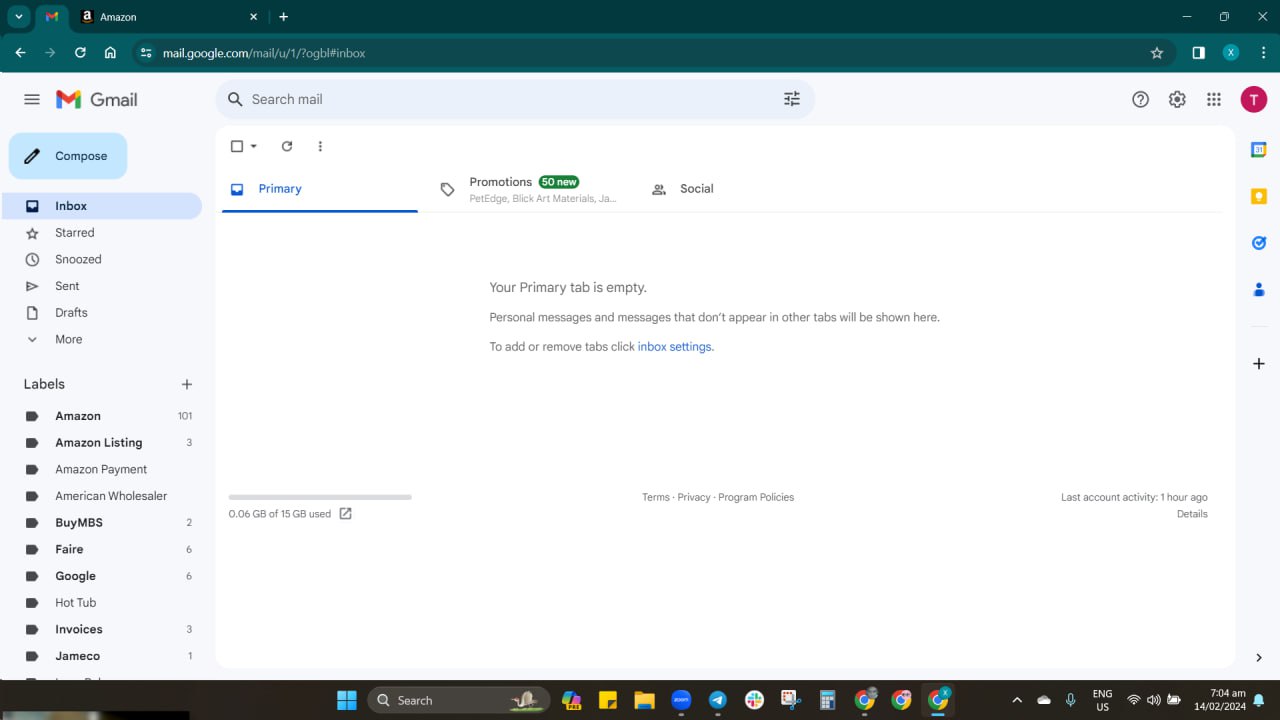Open the main menu hamburger icon
Viewport: 1280px width, 720px height.
pyautogui.click(x=32, y=99)
